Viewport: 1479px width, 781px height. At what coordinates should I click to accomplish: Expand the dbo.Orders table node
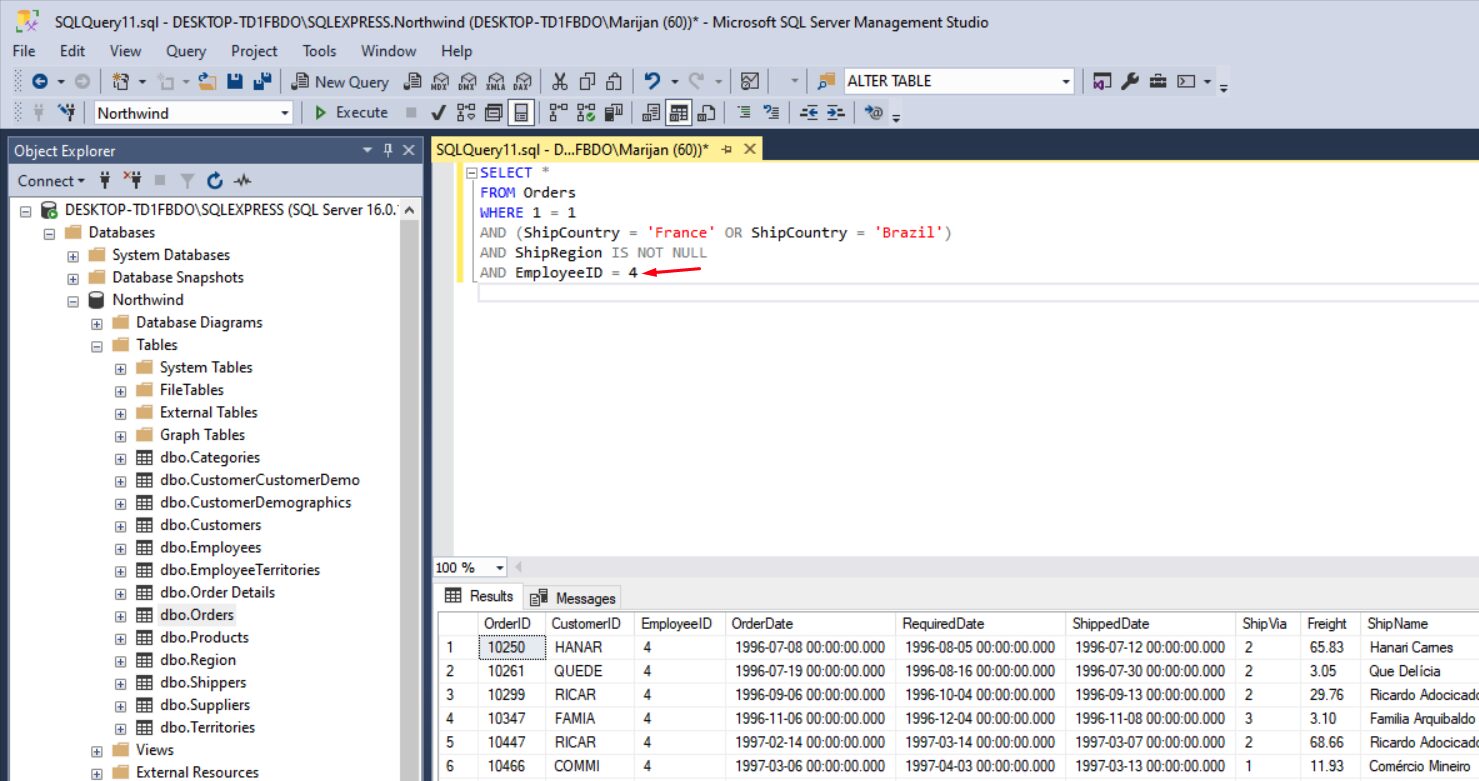click(x=120, y=615)
